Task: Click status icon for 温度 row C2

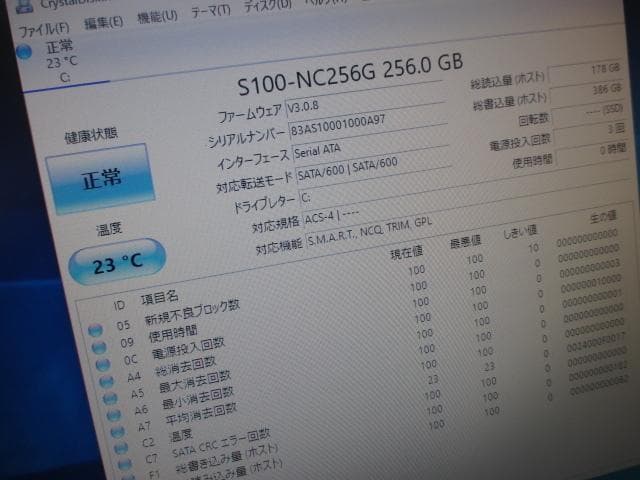Action: (x=121, y=448)
